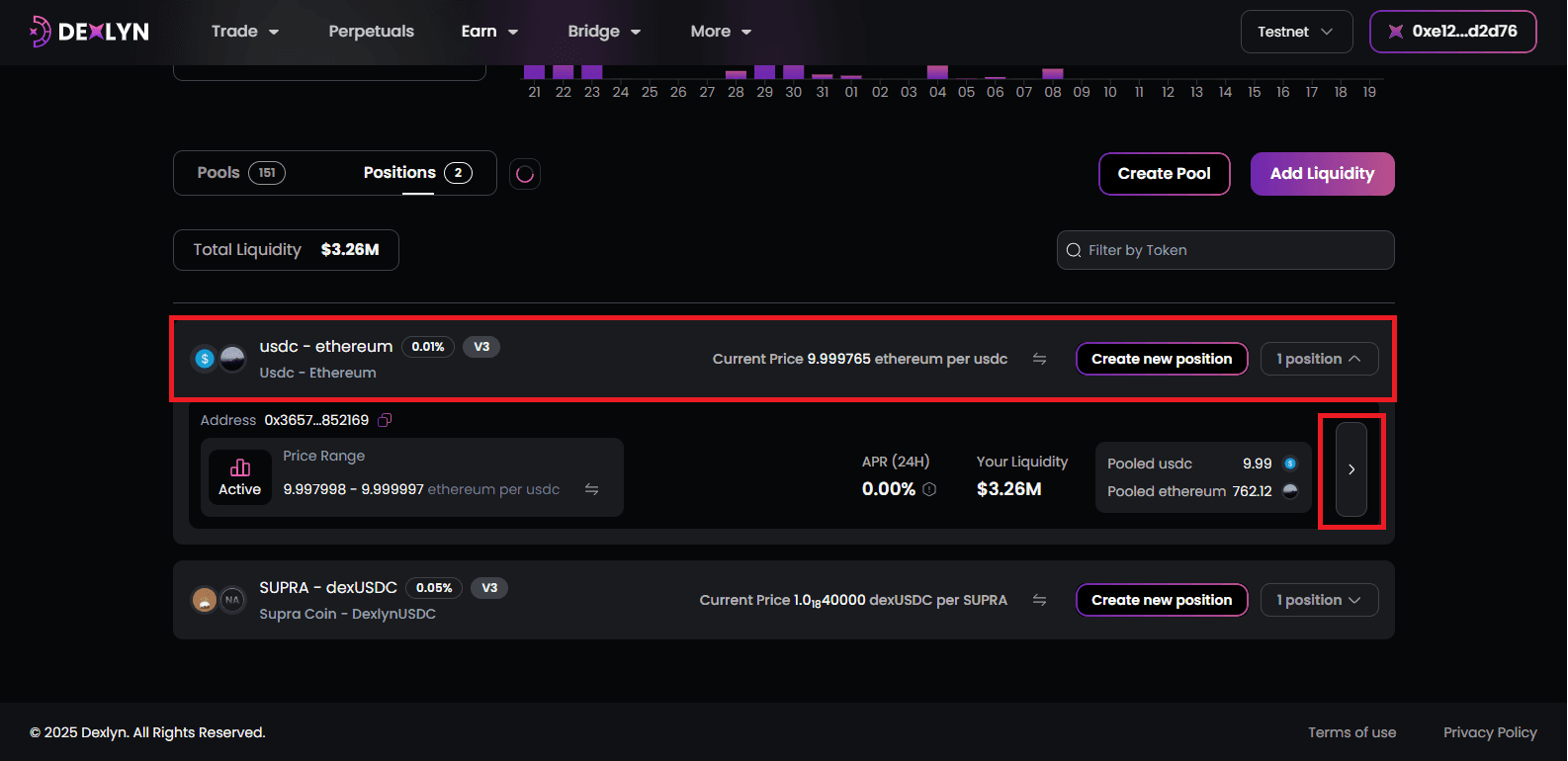Expand the SUPRA-dexUSDC 1 position list
The width and height of the screenshot is (1568, 761).
[x=1319, y=600]
